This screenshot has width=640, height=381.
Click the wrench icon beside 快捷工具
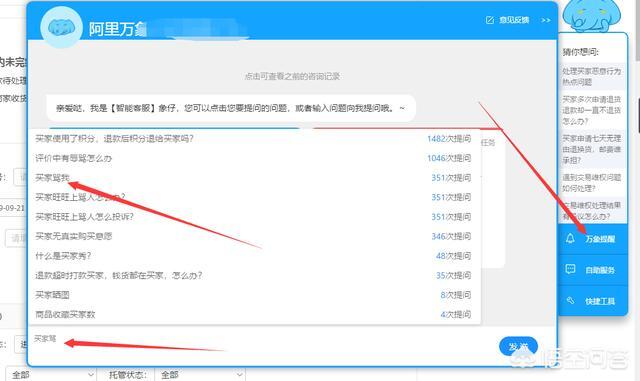tap(570, 301)
